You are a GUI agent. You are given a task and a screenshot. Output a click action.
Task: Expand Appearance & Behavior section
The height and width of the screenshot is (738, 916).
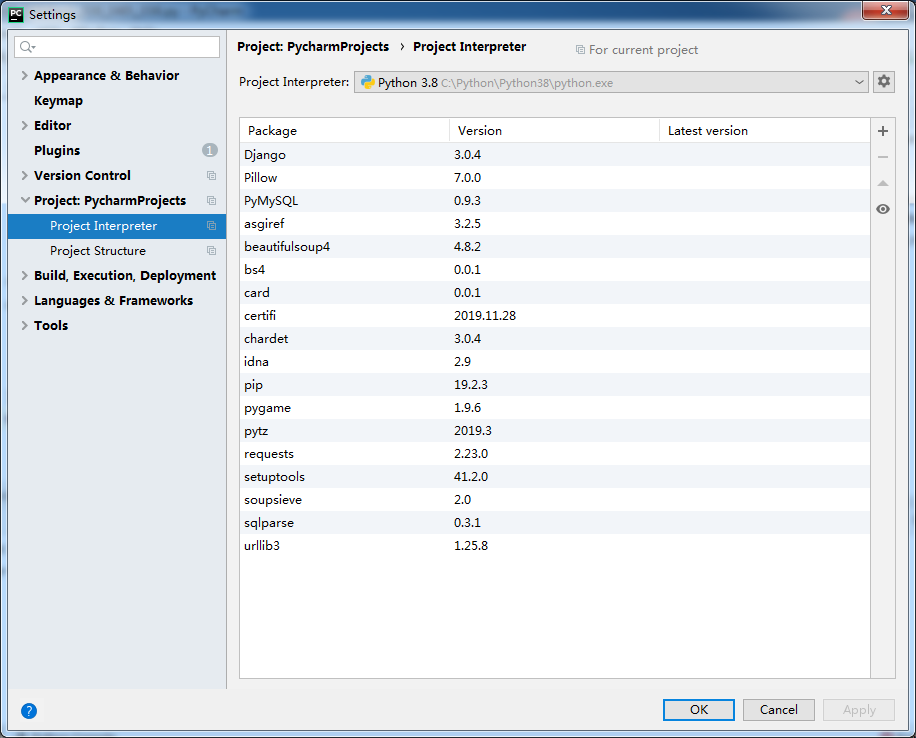[25, 75]
